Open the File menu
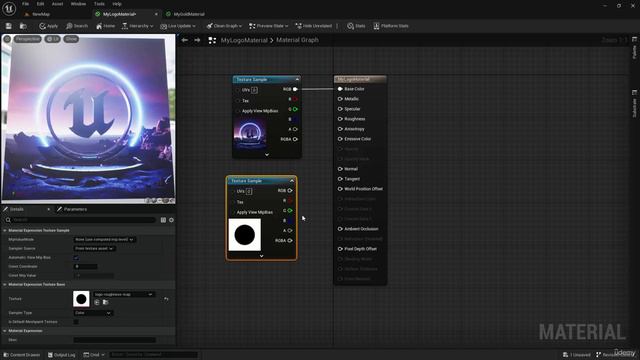This screenshot has width=640, height=360. point(25,4)
